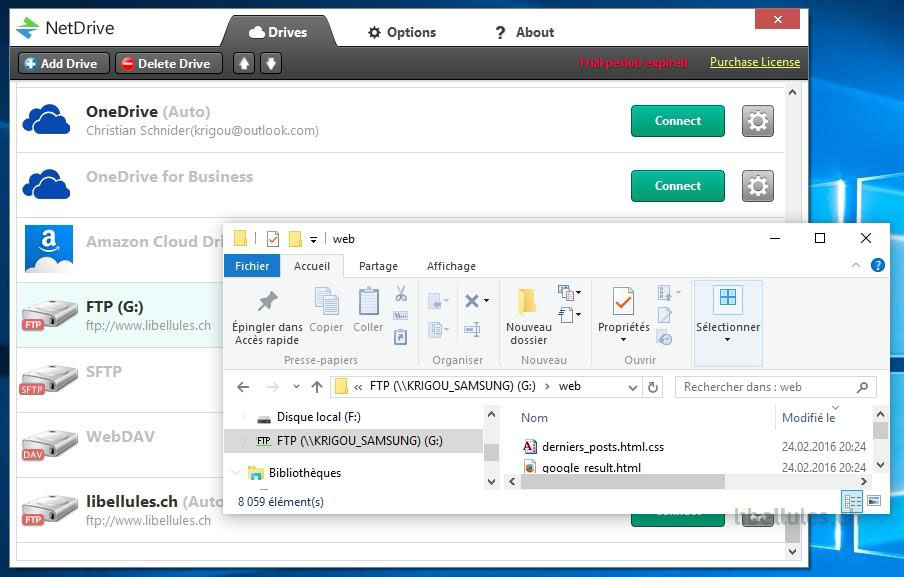Switch to the Affichage ribbon tab
Viewport: 904px width, 577px height.
(451, 266)
